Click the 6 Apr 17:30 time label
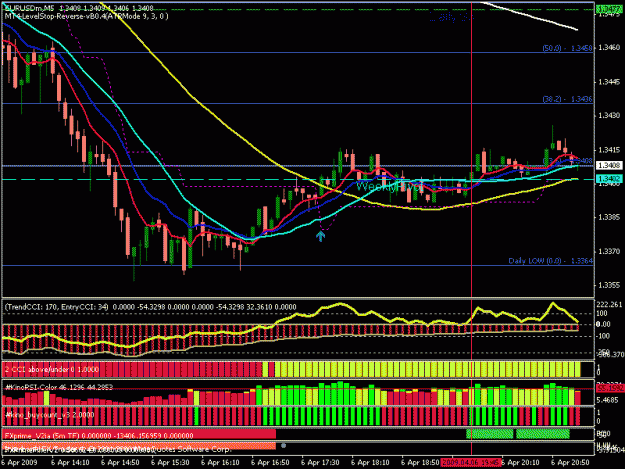Viewport: 625px width, 469px height. 320,463
